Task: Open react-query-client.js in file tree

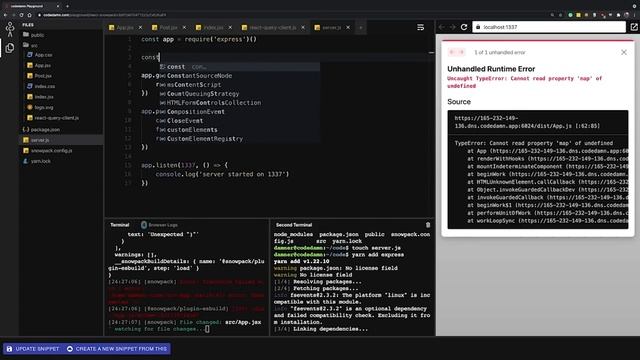Action: pos(53,118)
